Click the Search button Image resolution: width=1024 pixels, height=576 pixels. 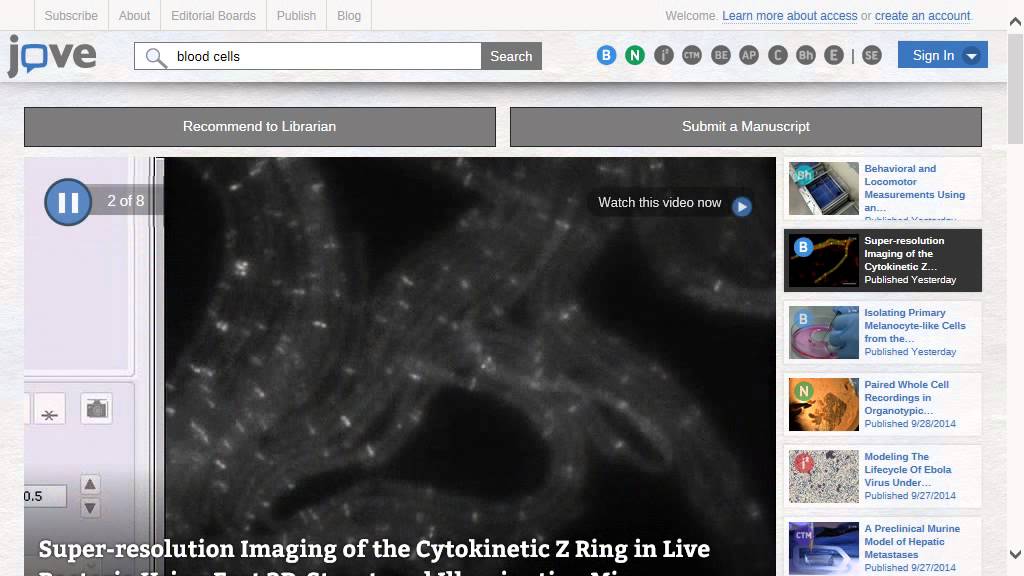511,56
